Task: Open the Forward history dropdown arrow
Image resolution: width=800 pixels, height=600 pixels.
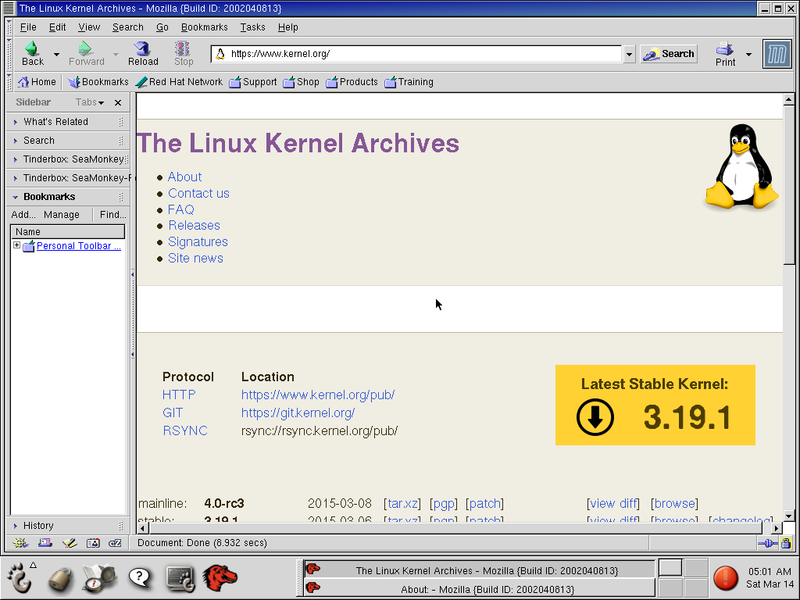Action: pos(116,54)
